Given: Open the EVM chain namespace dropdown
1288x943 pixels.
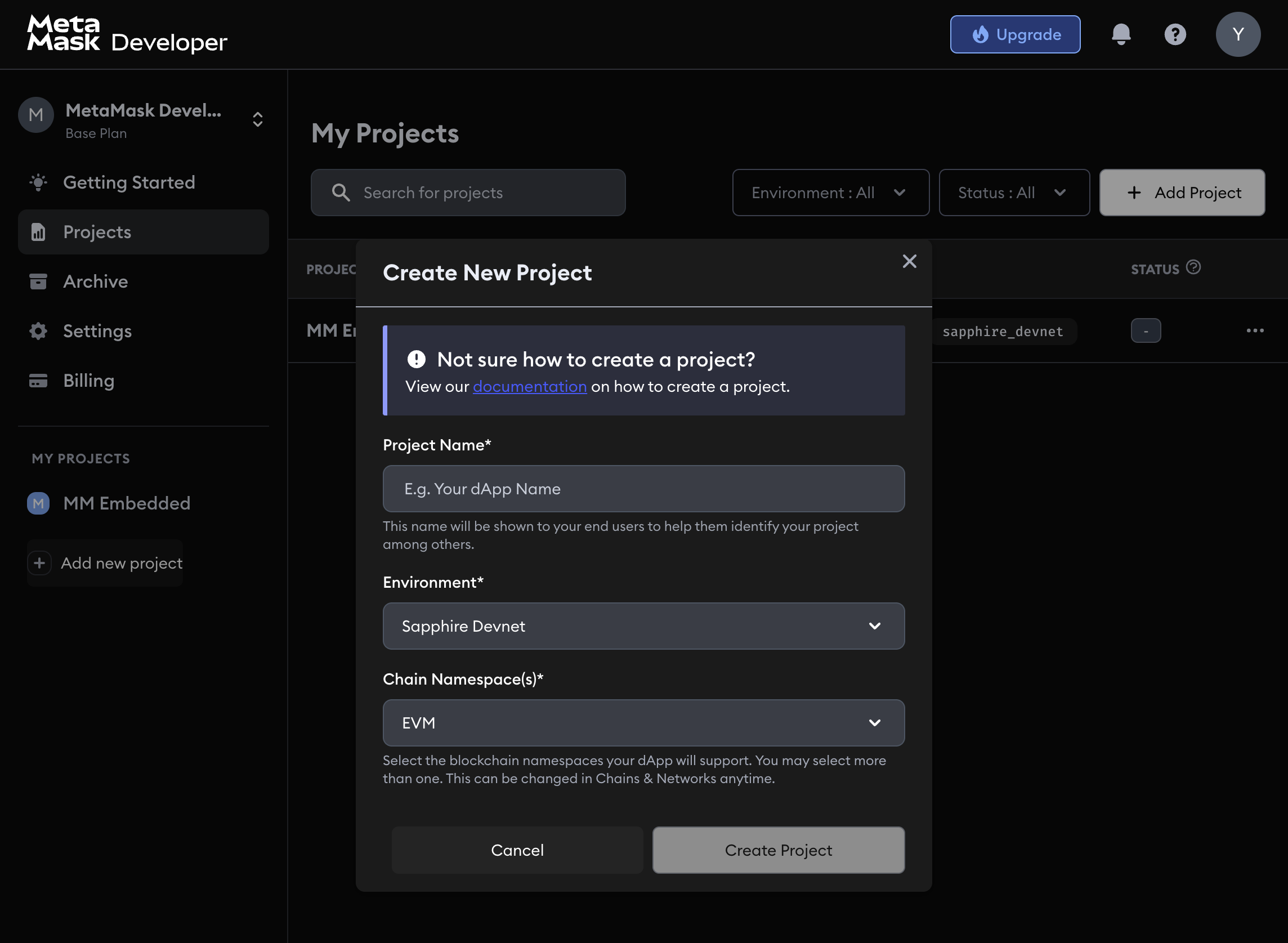Looking at the screenshot, I should [x=643, y=723].
